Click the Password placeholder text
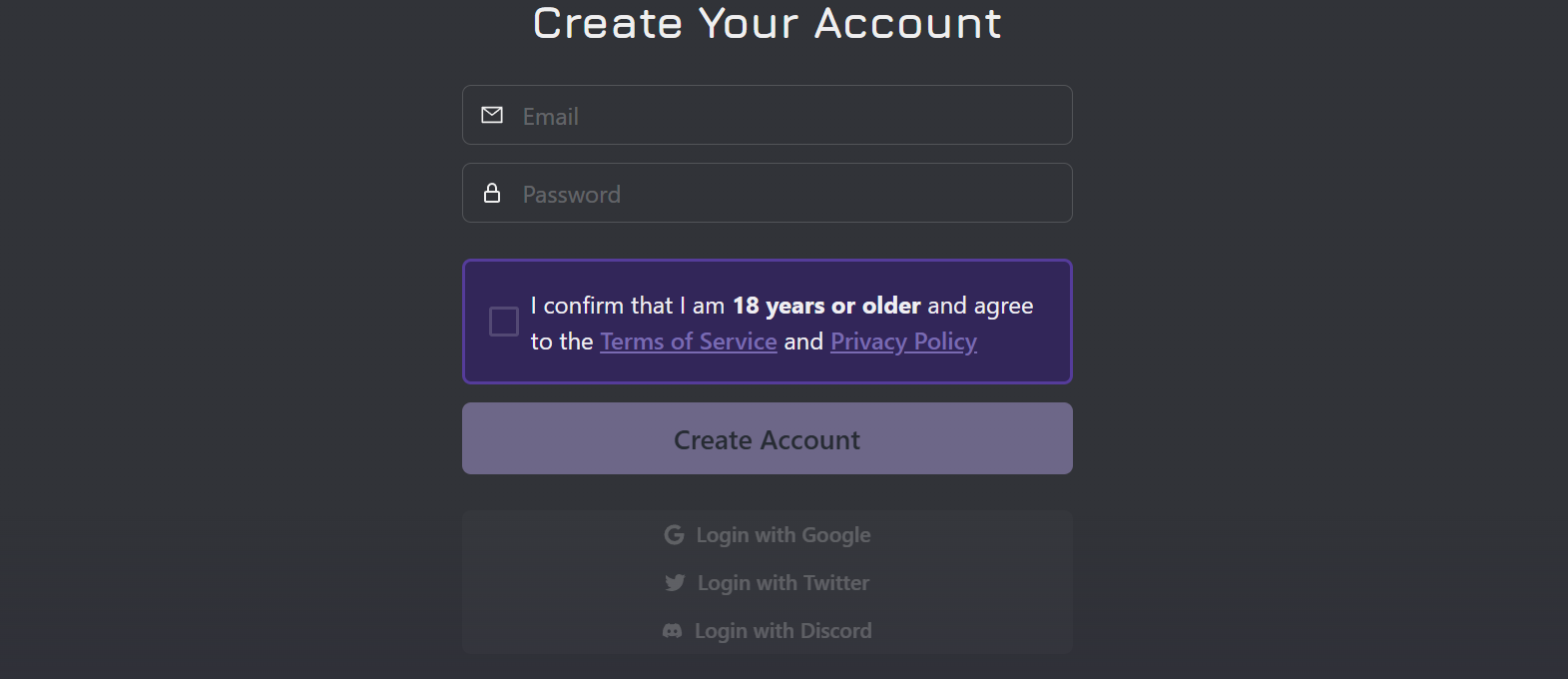1568x679 pixels. click(x=572, y=195)
